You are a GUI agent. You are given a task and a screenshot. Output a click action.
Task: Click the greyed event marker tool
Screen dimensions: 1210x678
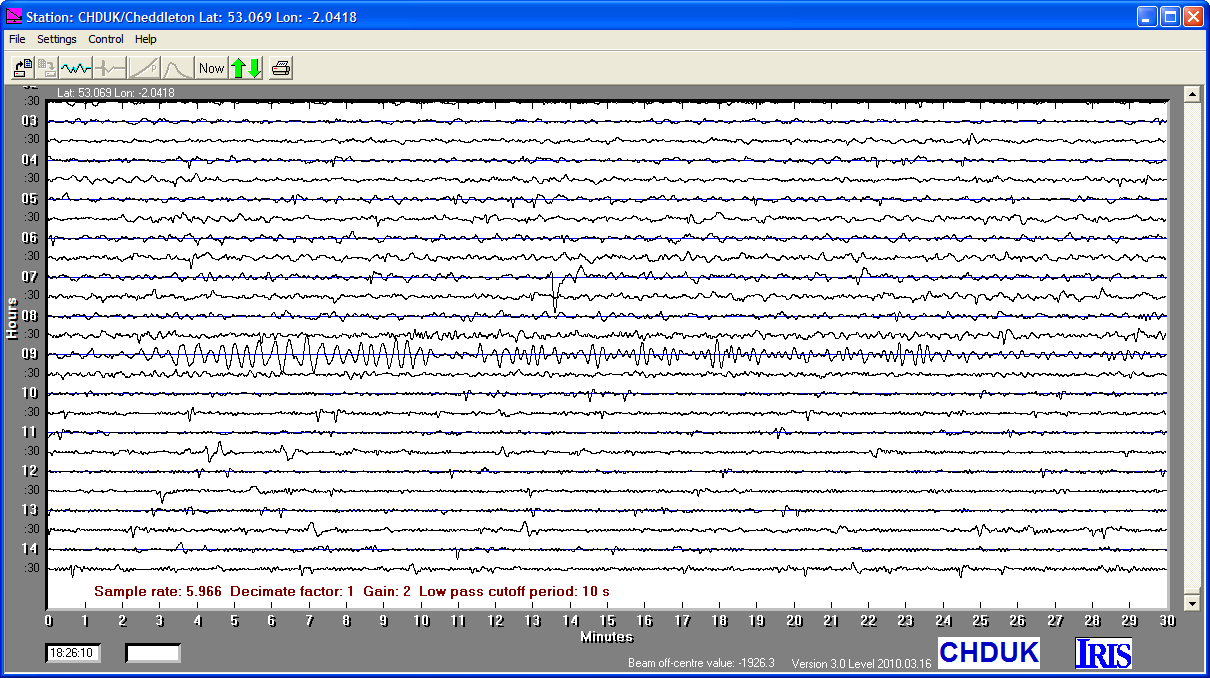pos(110,68)
